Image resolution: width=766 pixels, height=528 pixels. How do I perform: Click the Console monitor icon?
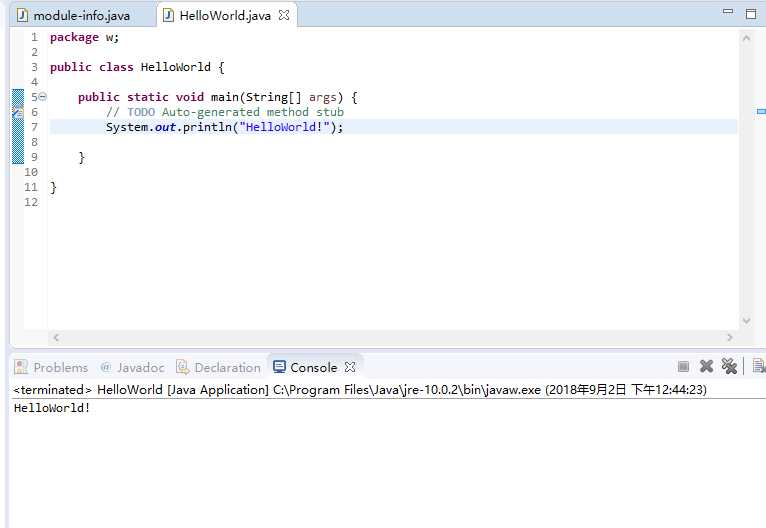(x=279, y=367)
